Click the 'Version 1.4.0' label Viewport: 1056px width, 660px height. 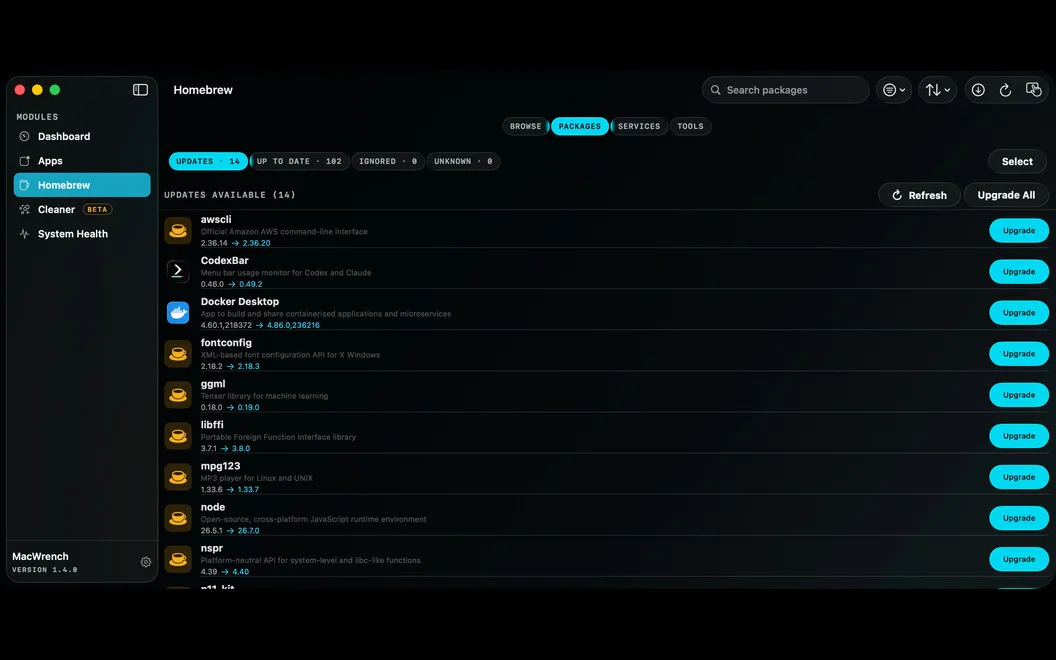44,570
